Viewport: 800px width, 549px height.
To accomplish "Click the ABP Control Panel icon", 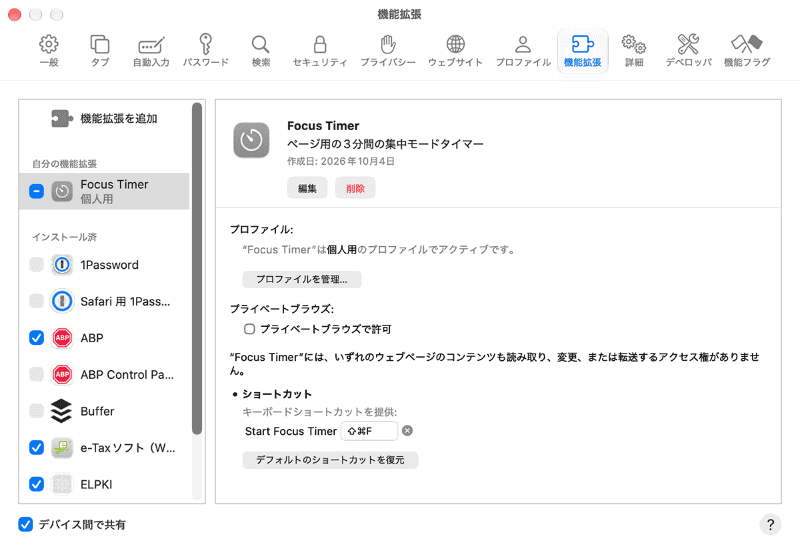I will (x=62, y=375).
